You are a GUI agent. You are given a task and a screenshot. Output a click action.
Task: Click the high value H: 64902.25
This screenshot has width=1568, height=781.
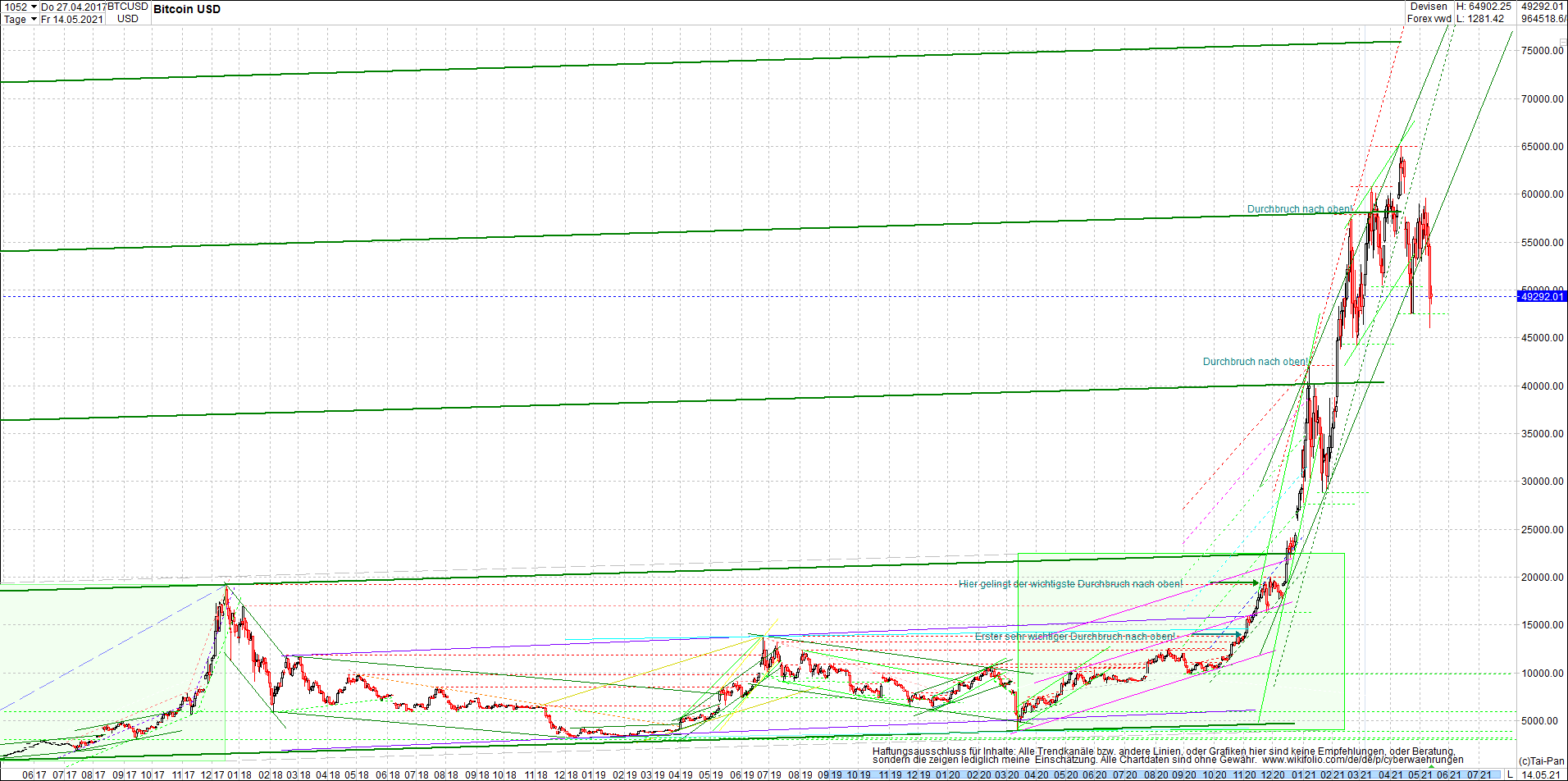(x=1484, y=7)
